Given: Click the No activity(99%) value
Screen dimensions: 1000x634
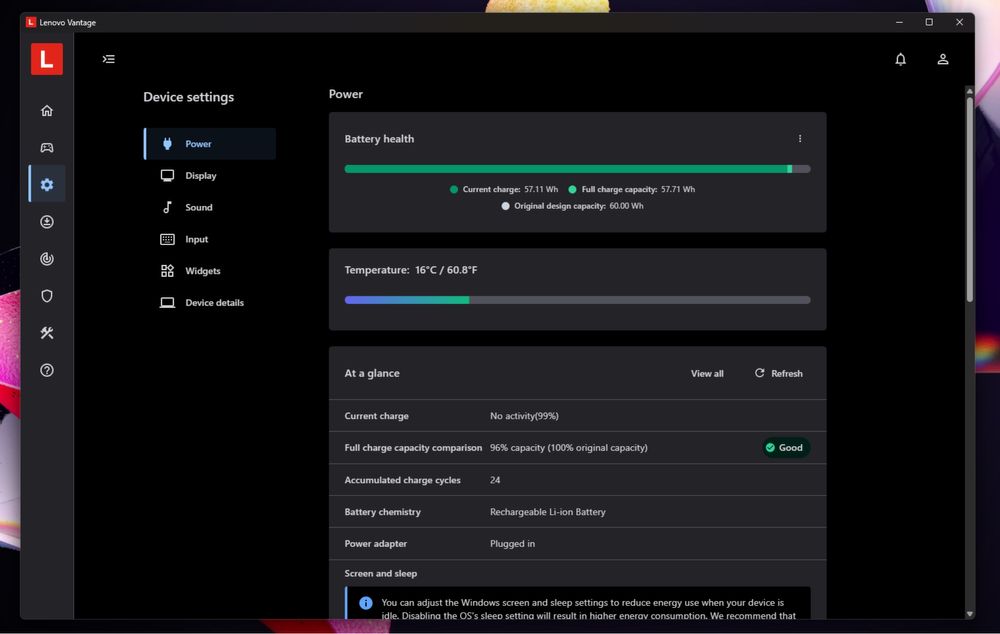Looking at the screenshot, I should (524, 416).
